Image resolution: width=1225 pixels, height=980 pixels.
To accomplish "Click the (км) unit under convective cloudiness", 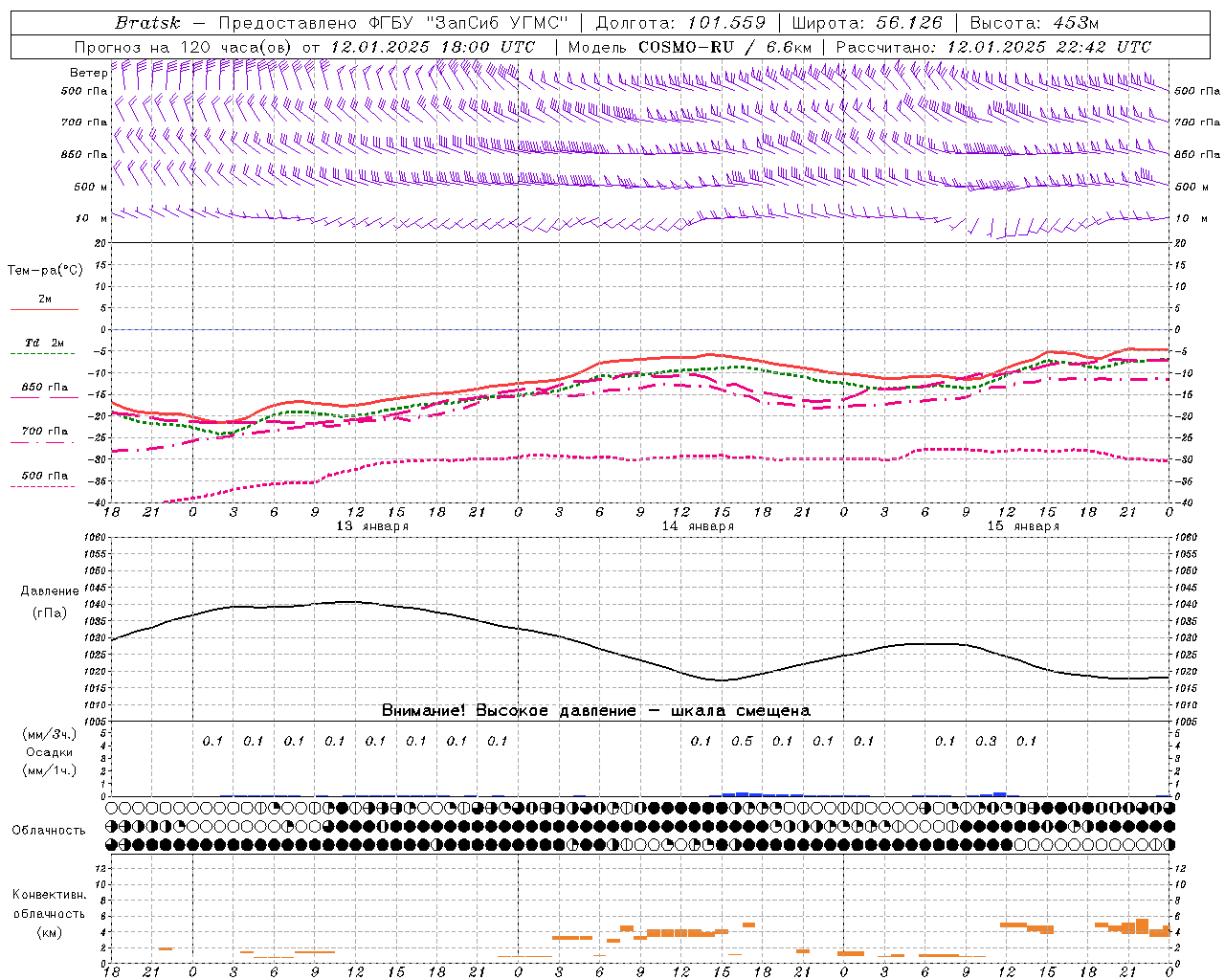I will (49, 932).
